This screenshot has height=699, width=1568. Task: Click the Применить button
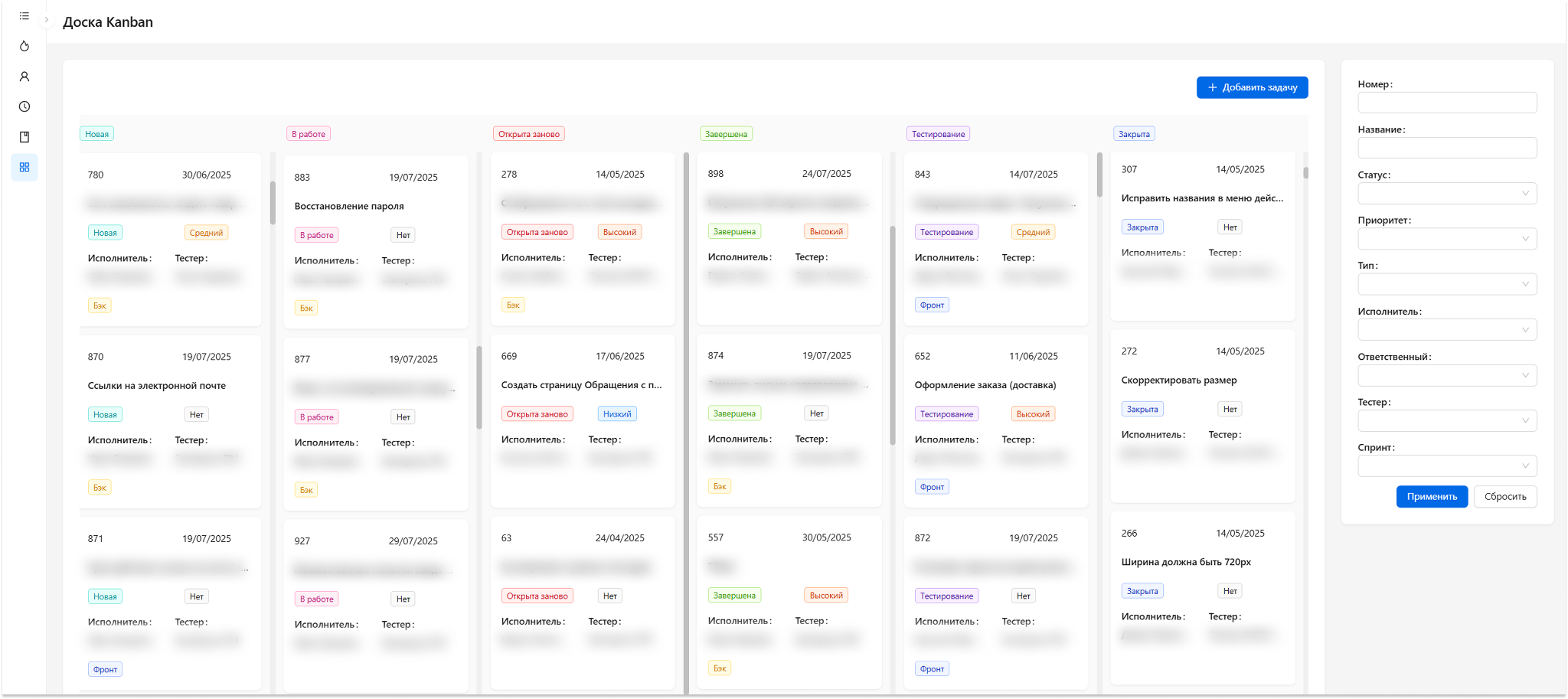pyautogui.click(x=1431, y=497)
